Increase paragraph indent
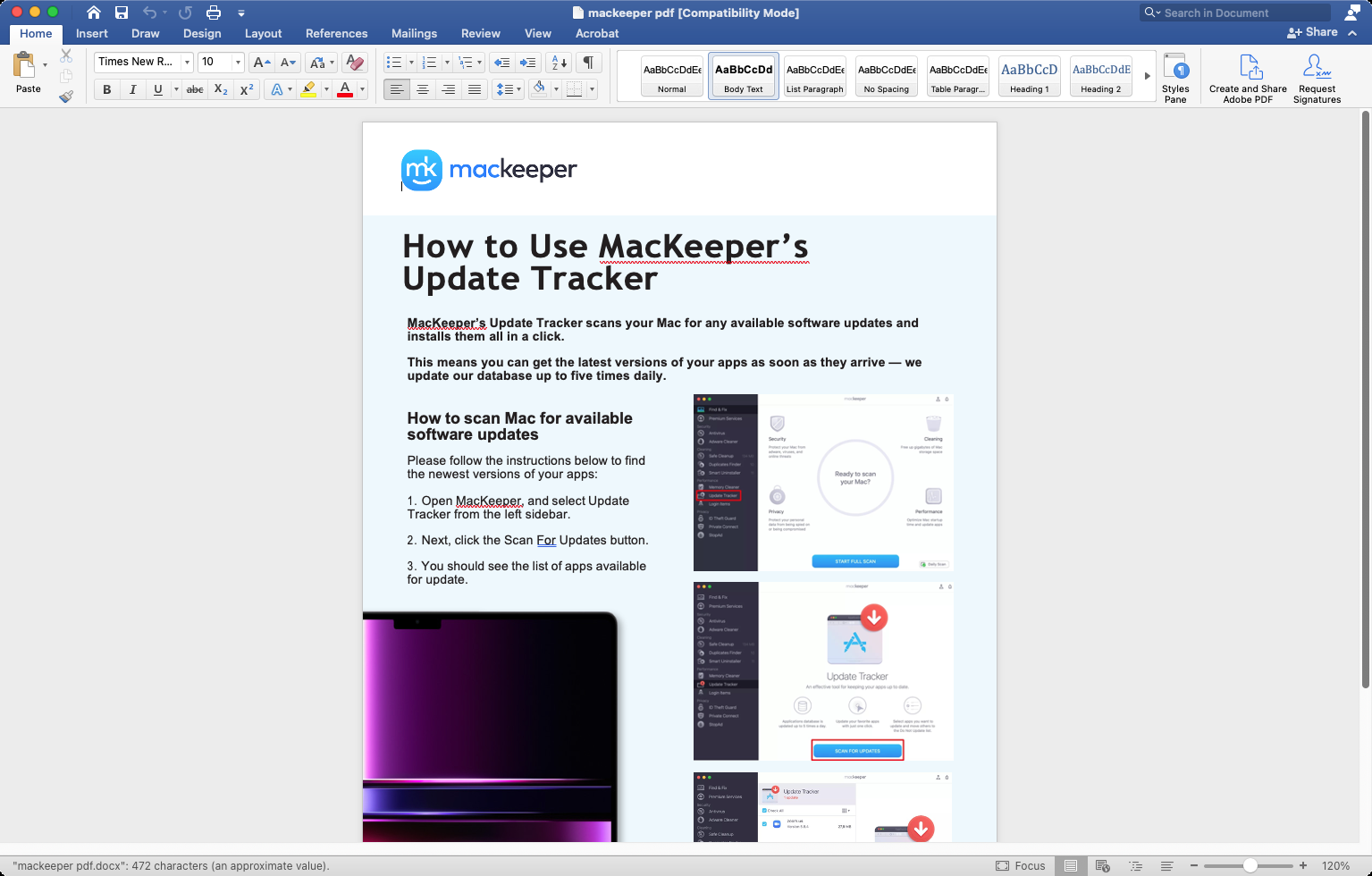Image resolution: width=1372 pixels, height=876 pixels. (528, 62)
